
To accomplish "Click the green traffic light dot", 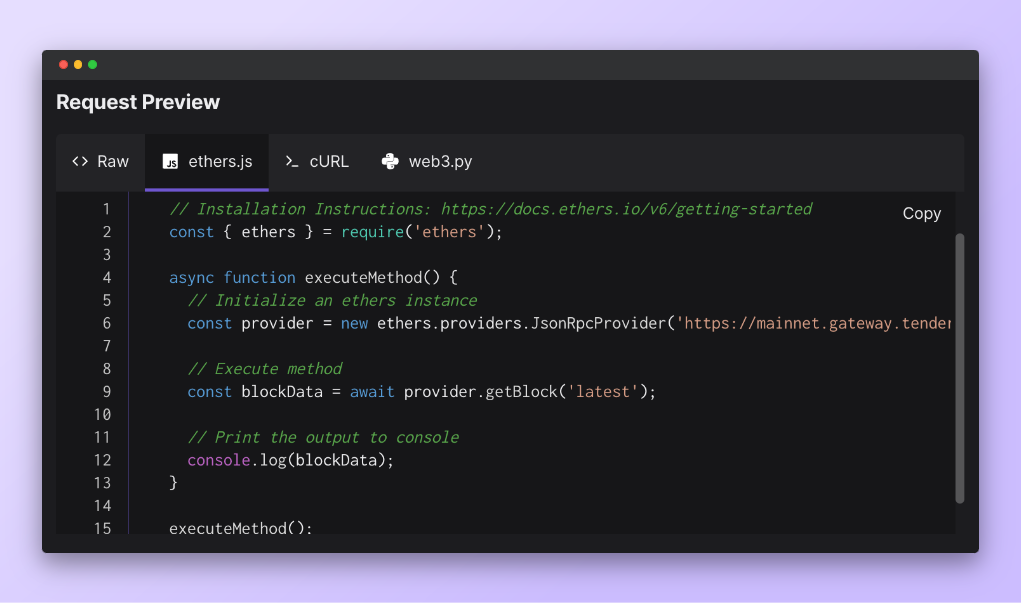I will (92, 64).
